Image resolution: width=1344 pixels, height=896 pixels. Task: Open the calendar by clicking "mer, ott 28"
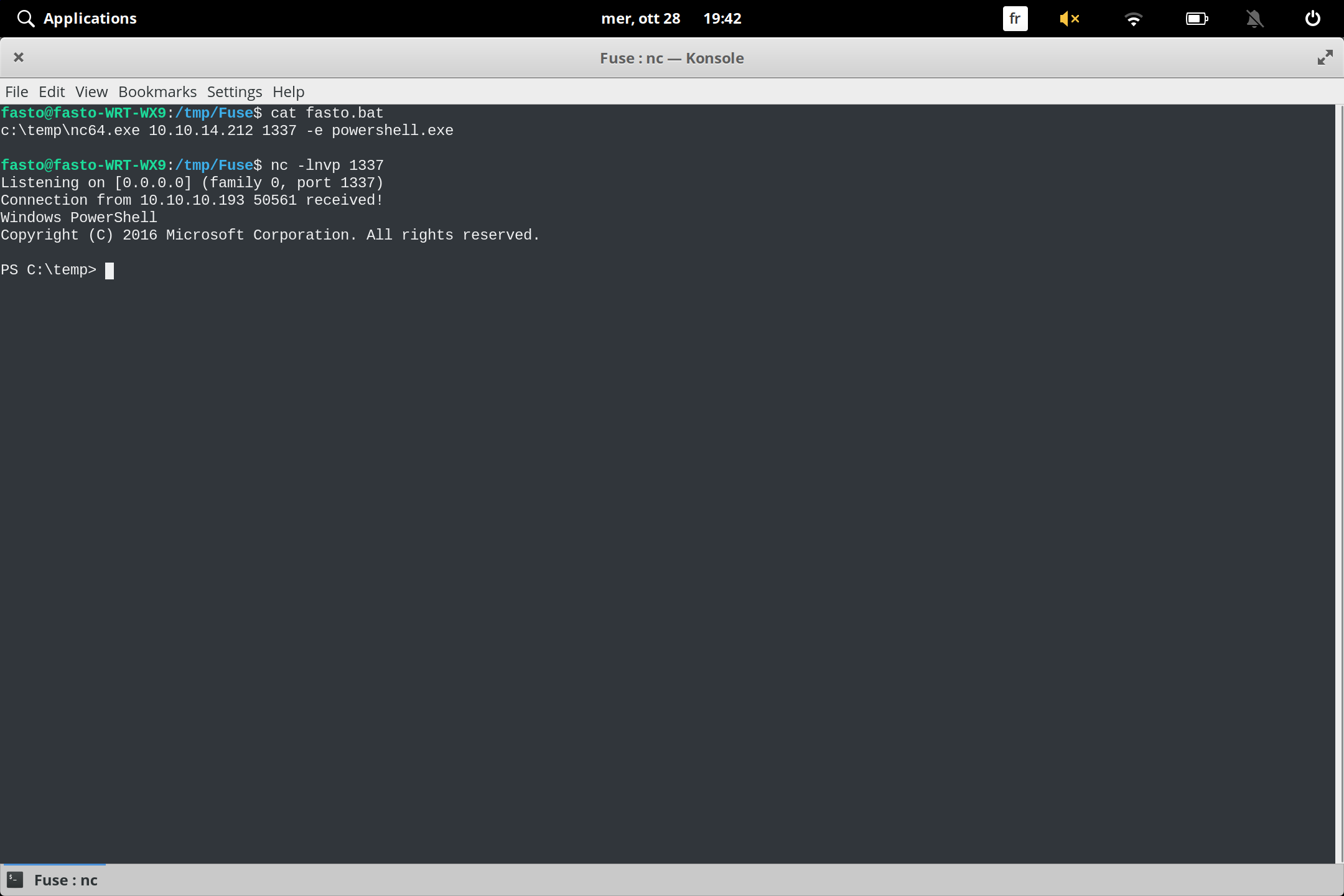coord(641,18)
